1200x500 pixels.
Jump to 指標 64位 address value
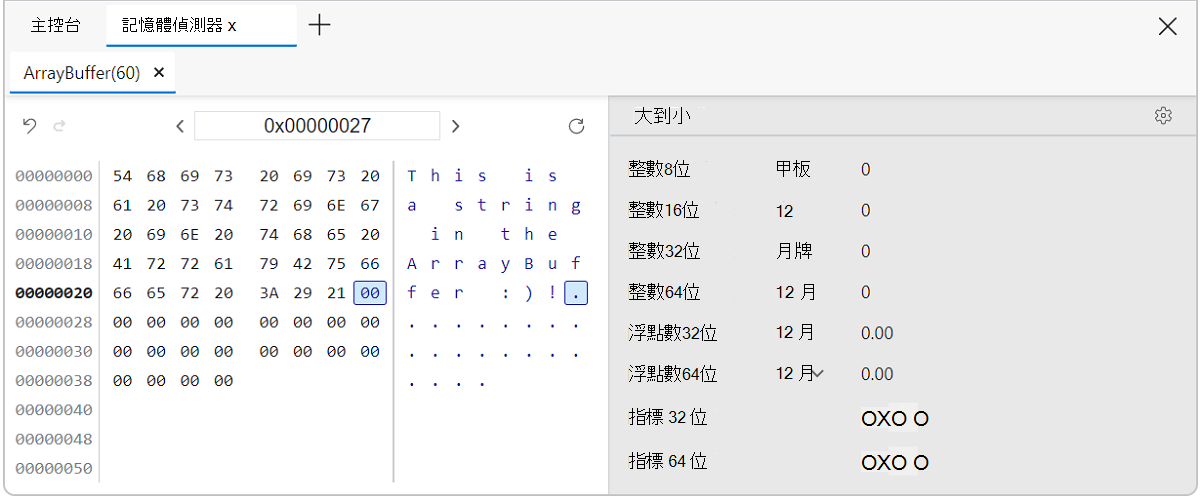[x=895, y=462]
